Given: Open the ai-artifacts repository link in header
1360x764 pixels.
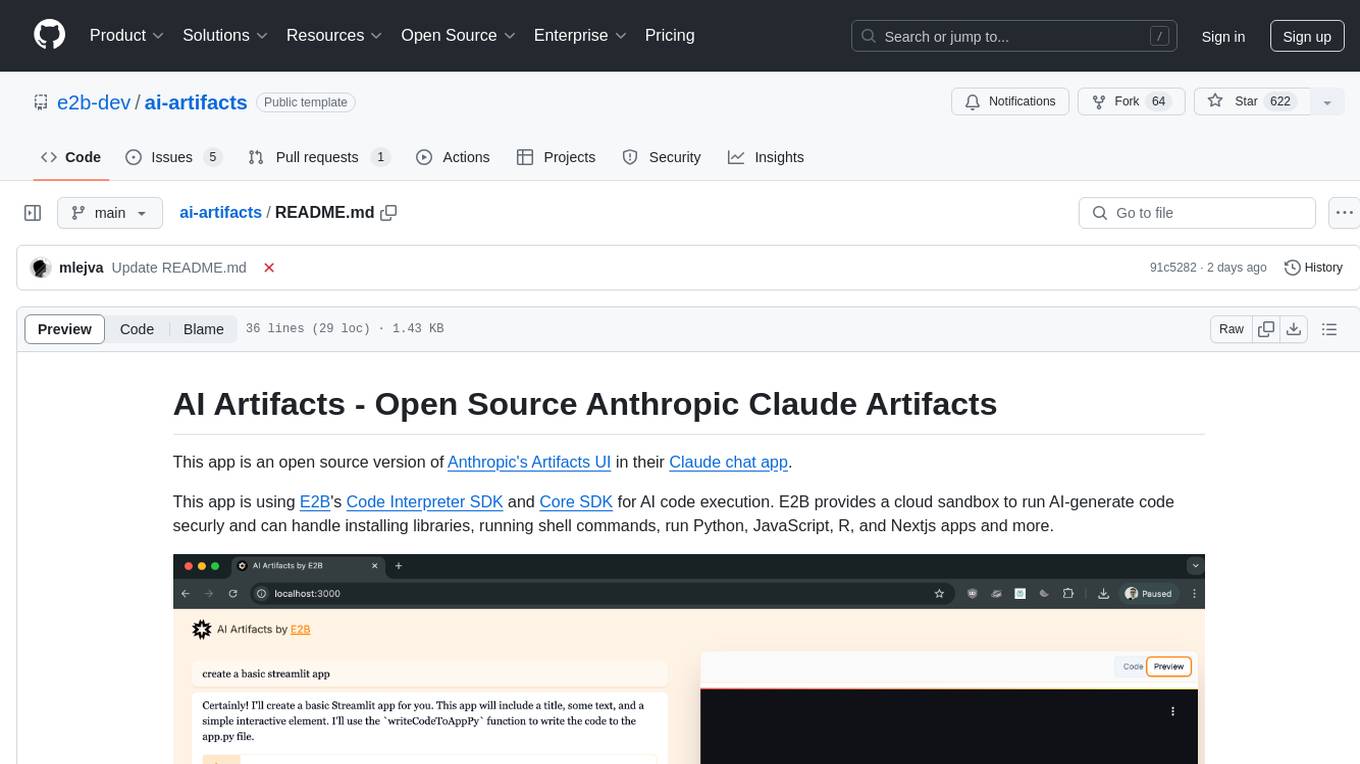Looking at the screenshot, I should [x=196, y=102].
